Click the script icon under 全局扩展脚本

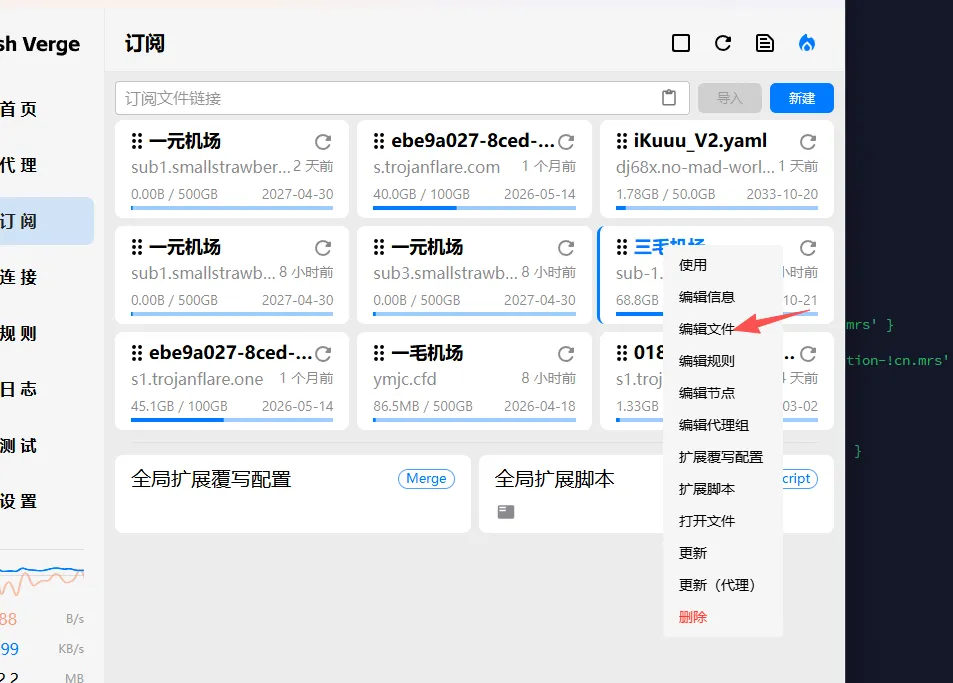pos(505,511)
